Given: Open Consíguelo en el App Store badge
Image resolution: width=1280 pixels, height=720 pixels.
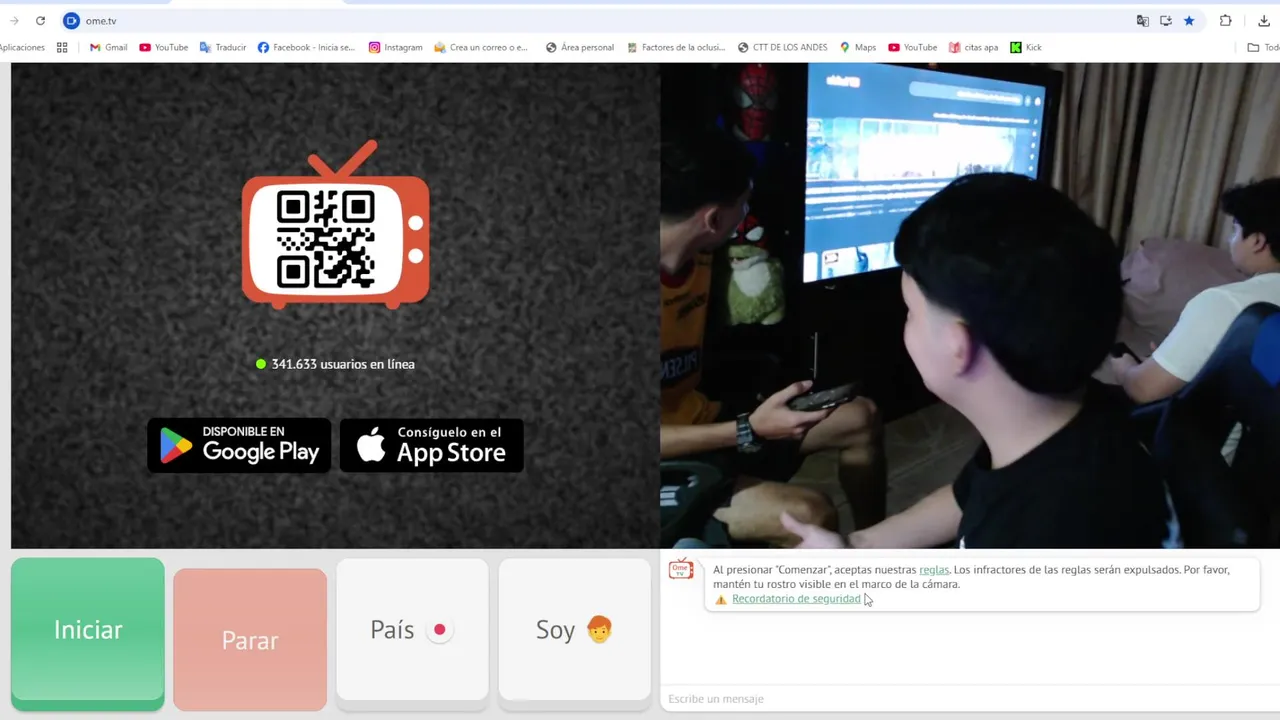Looking at the screenshot, I should [432, 445].
